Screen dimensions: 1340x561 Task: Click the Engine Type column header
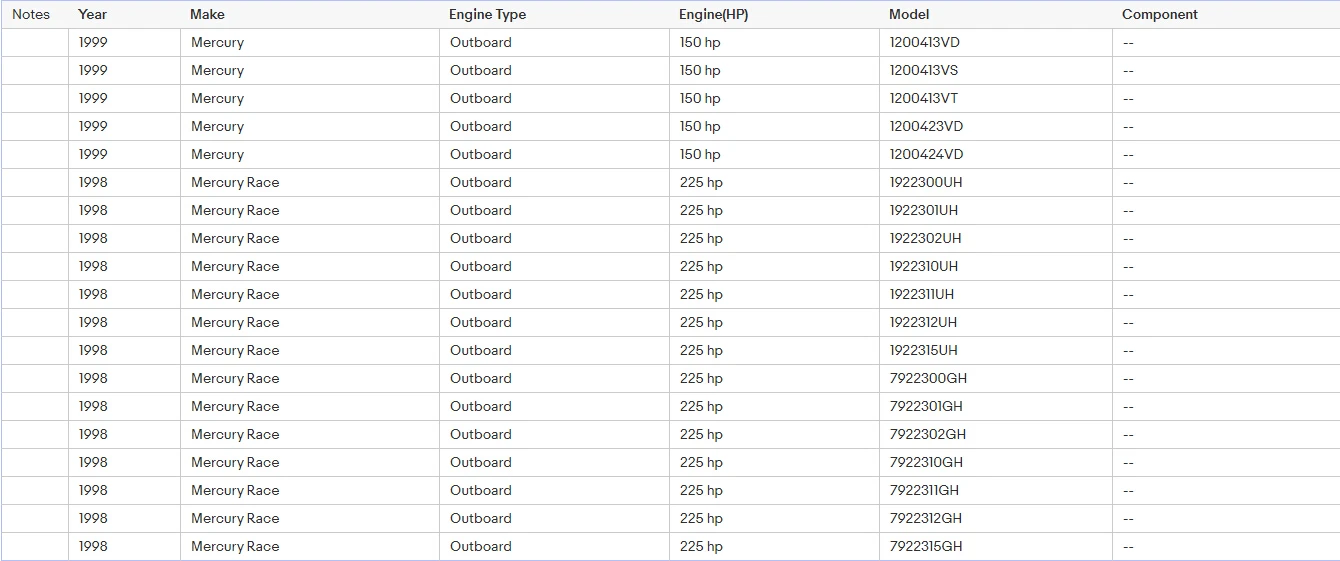click(487, 15)
